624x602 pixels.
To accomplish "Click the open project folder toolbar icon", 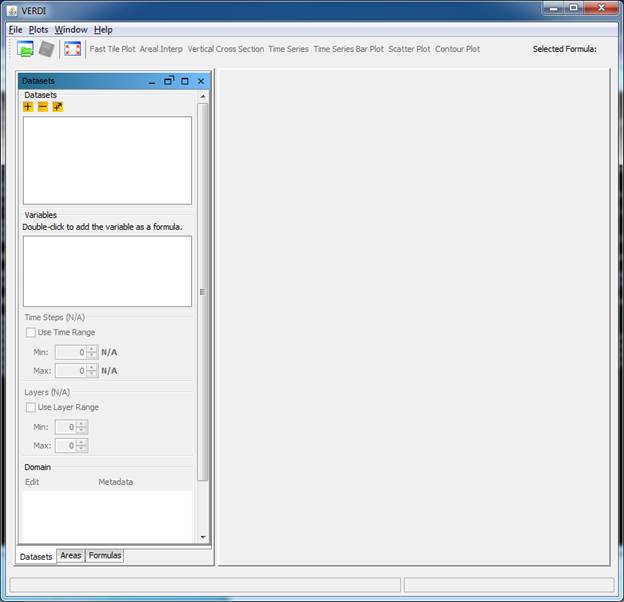I will (x=25, y=49).
